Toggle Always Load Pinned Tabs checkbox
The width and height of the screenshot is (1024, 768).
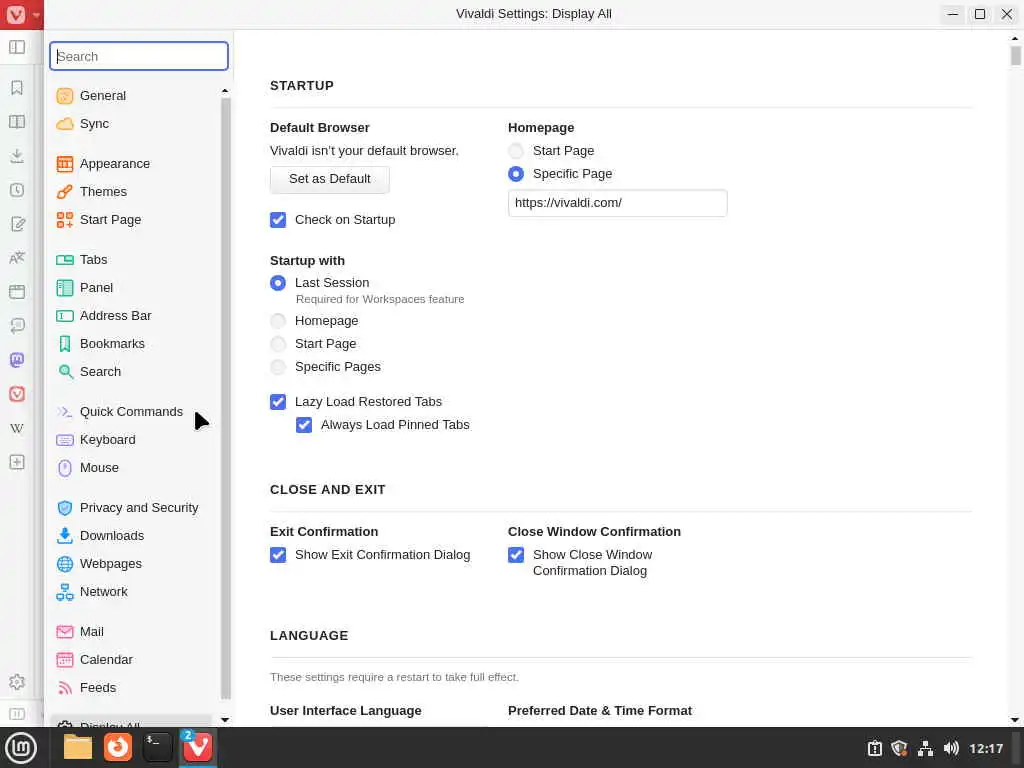[x=304, y=425]
